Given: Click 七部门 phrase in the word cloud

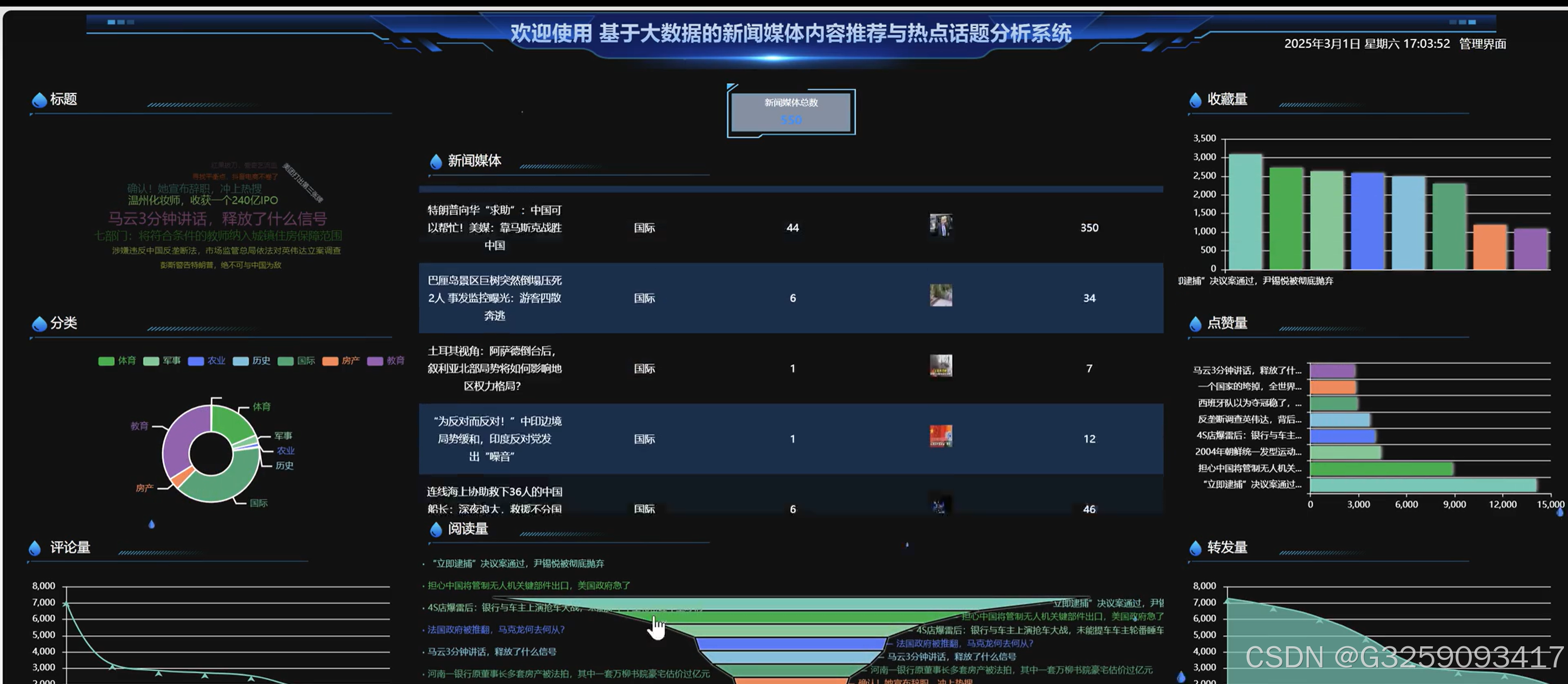Looking at the screenshot, I should (218, 236).
